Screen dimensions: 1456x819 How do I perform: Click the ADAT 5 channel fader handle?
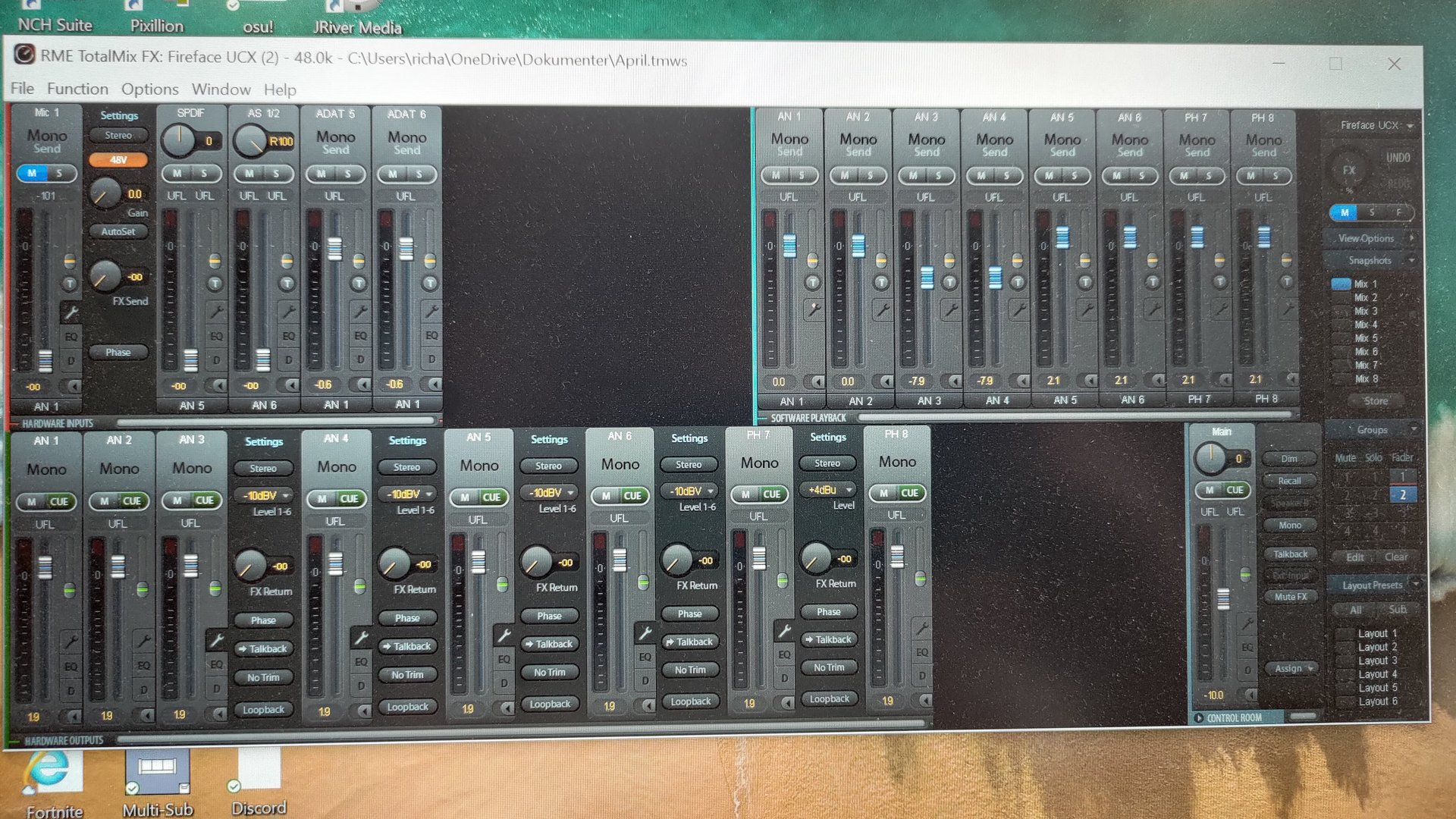click(334, 248)
